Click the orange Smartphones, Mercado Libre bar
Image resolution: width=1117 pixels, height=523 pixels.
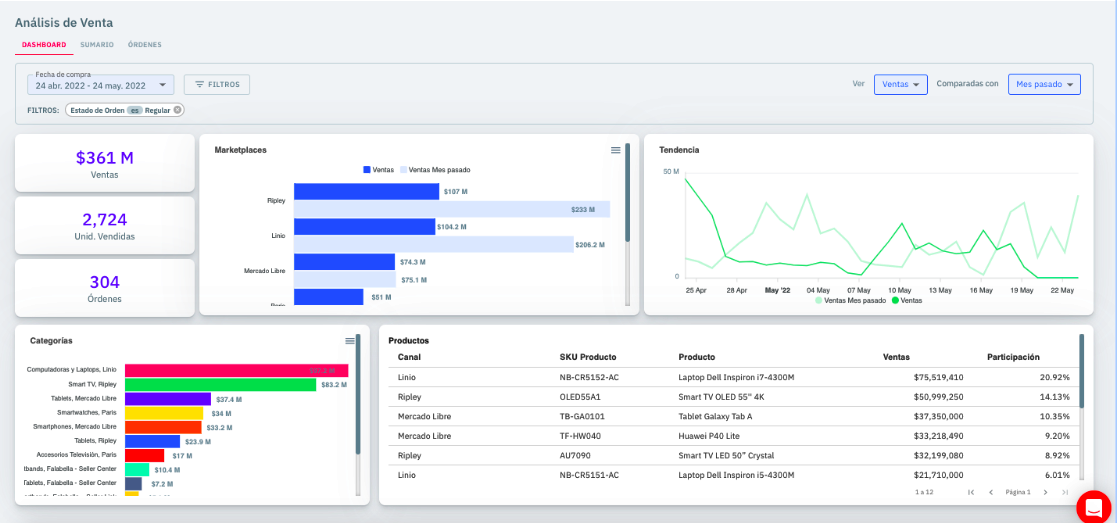click(163, 428)
